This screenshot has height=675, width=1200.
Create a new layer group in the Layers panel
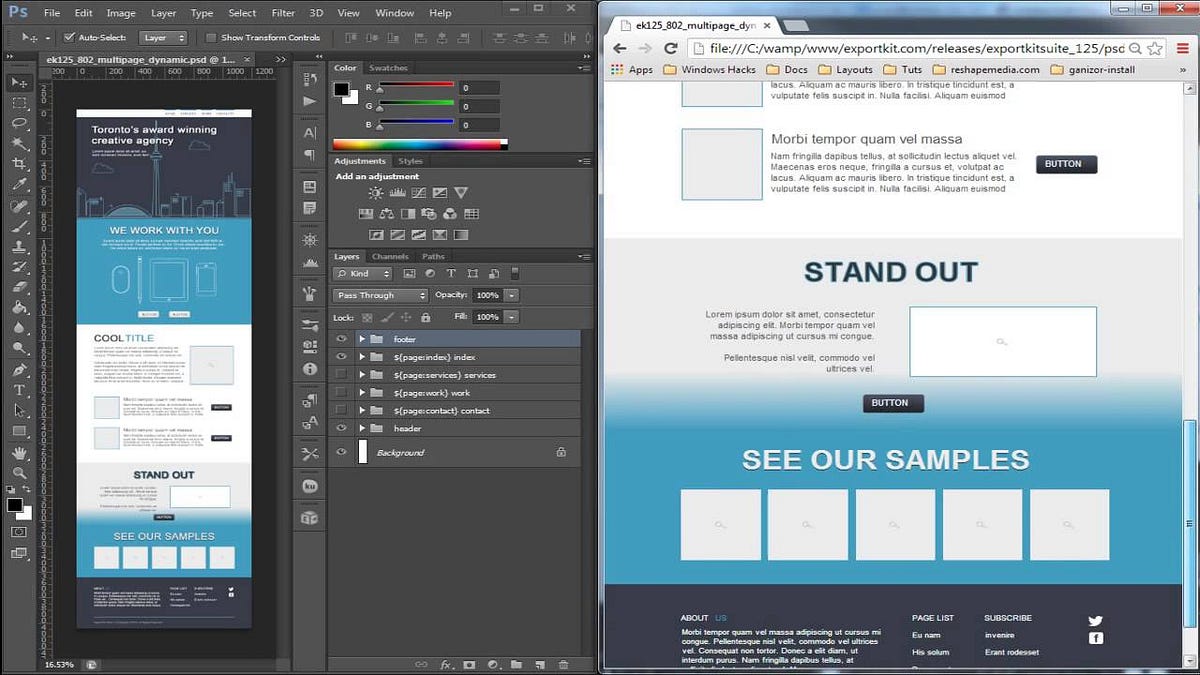[x=515, y=665]
